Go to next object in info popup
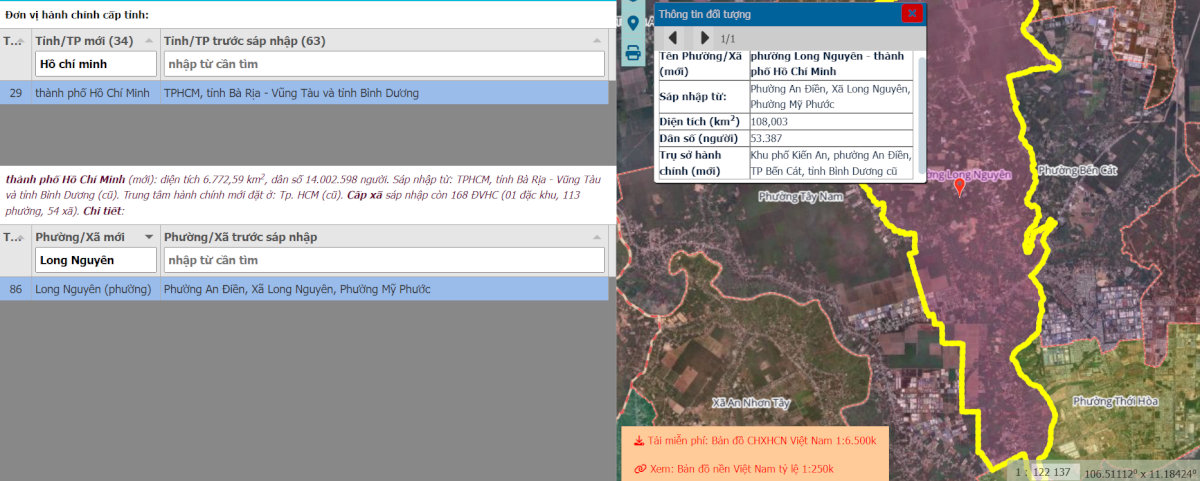1200x481 pixels. [x=704, y=38]
